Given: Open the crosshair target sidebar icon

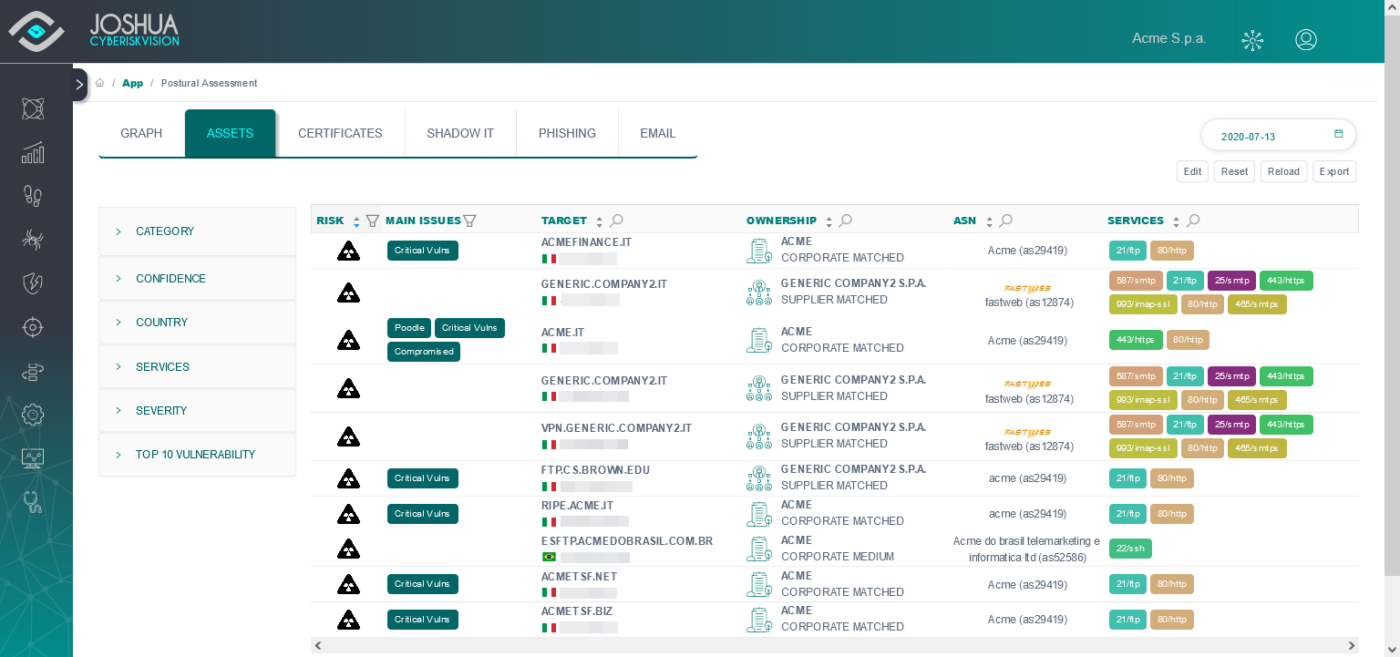Looking at the screenshot, I should tap(33, 327).
